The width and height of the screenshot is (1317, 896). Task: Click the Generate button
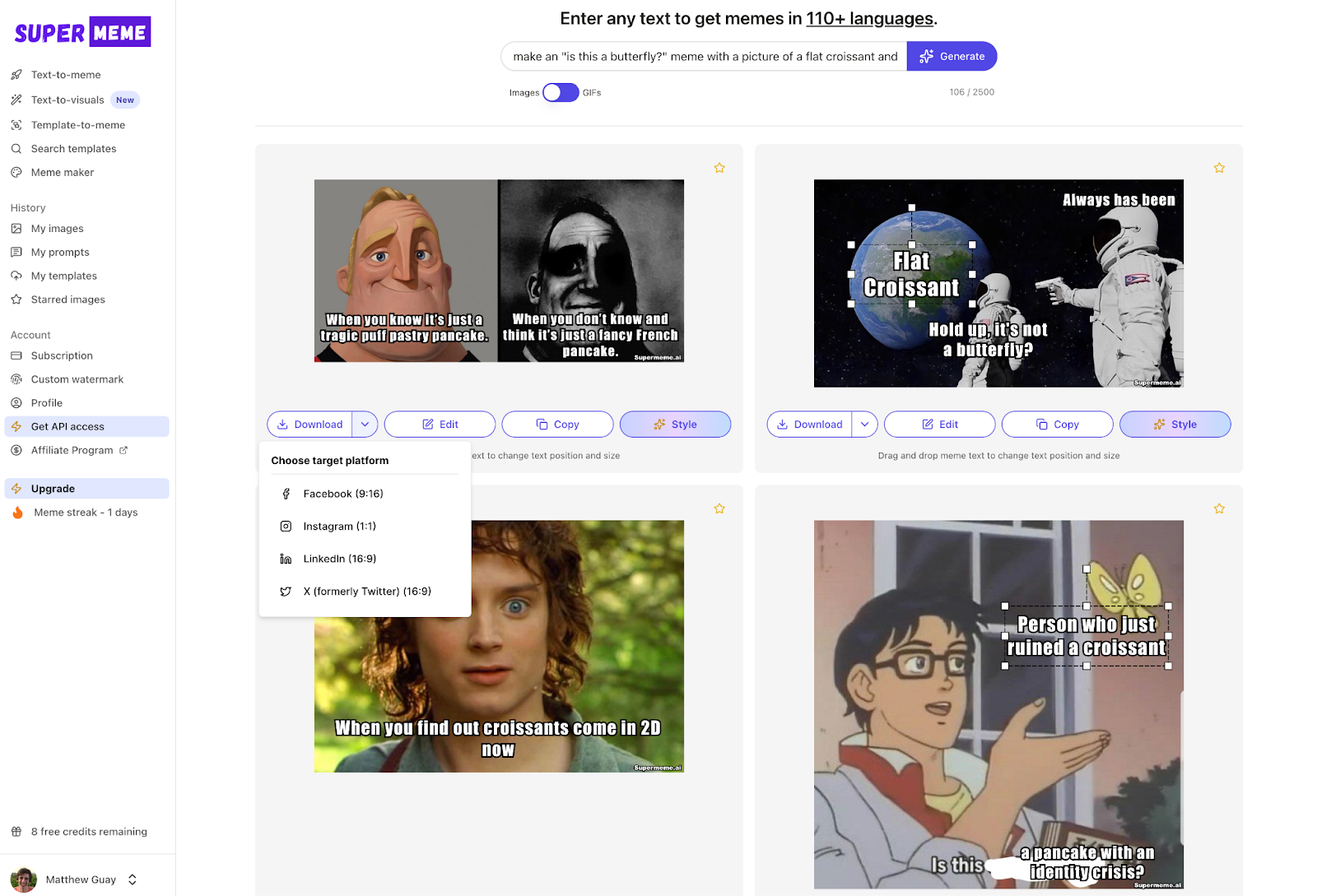952,56
